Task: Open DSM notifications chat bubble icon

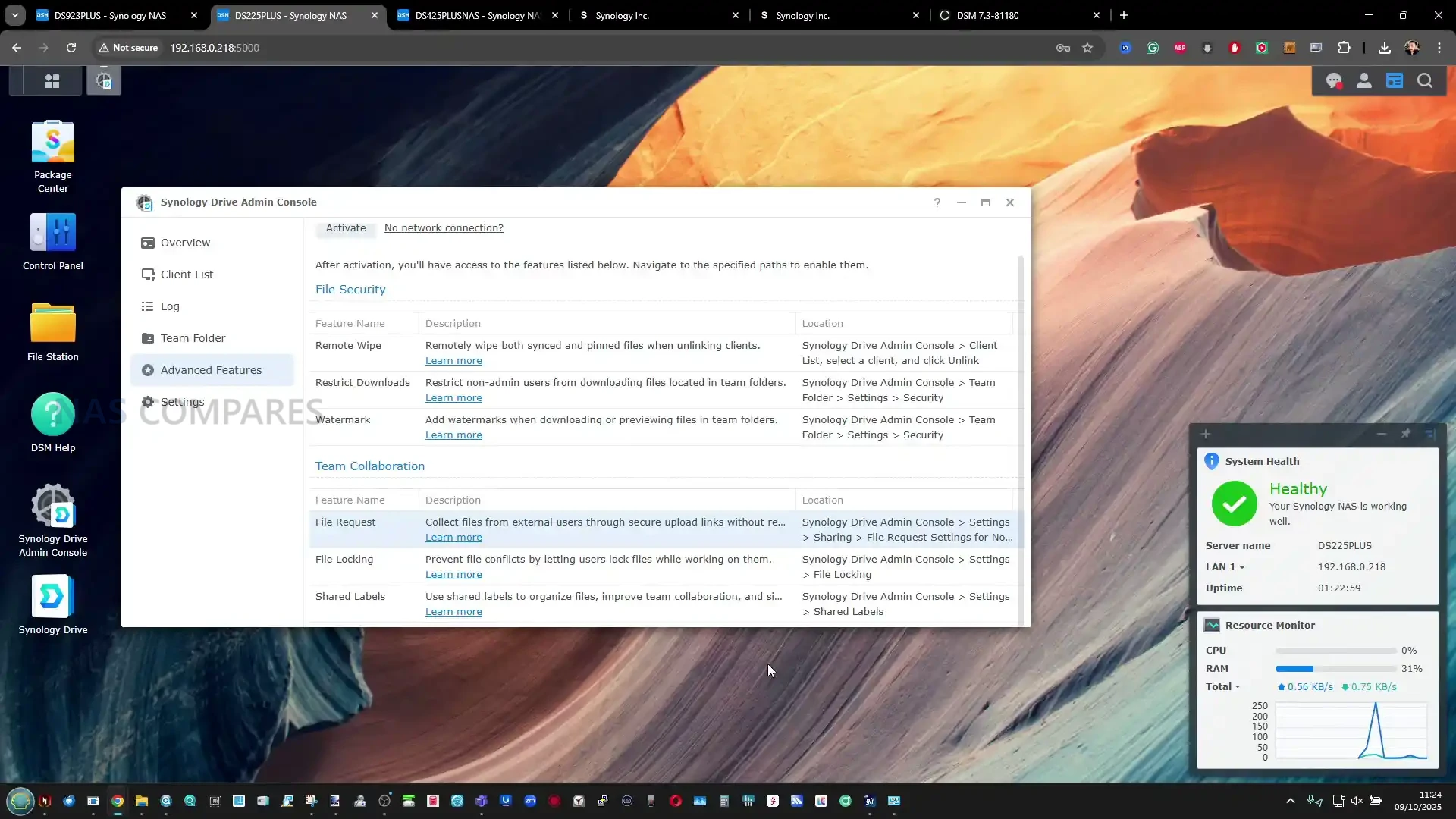Action: [x=1333, y=81]
